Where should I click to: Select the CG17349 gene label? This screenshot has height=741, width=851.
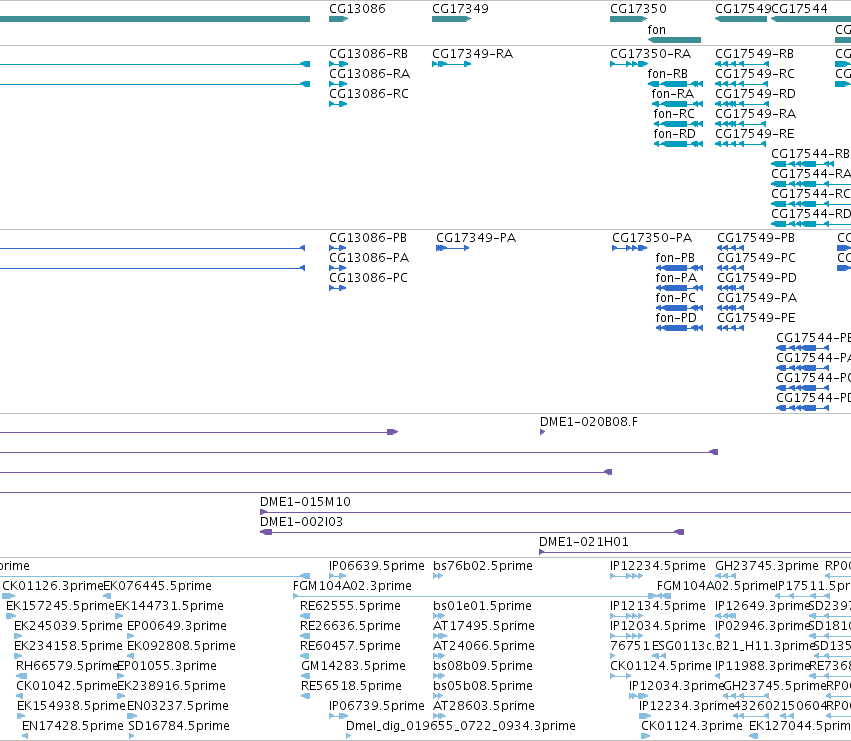click(460, 9)
